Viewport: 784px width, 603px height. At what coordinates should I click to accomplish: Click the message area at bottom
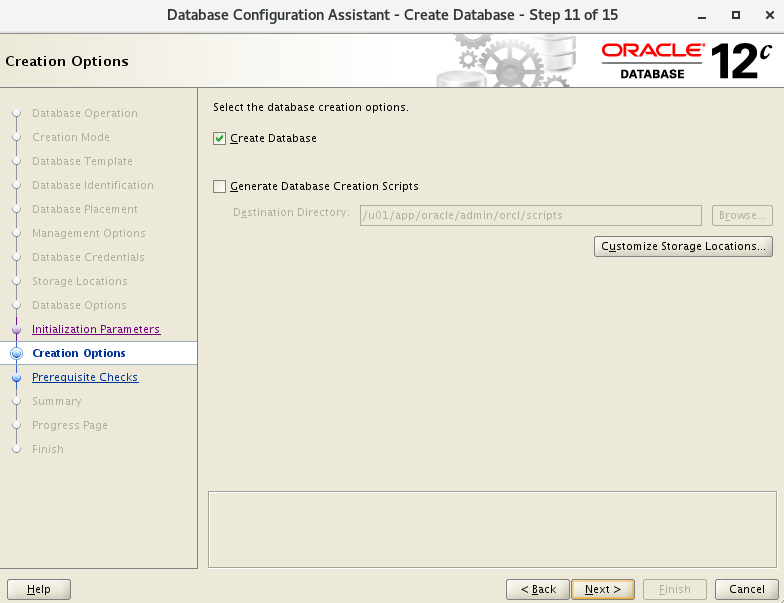point(492,530)
